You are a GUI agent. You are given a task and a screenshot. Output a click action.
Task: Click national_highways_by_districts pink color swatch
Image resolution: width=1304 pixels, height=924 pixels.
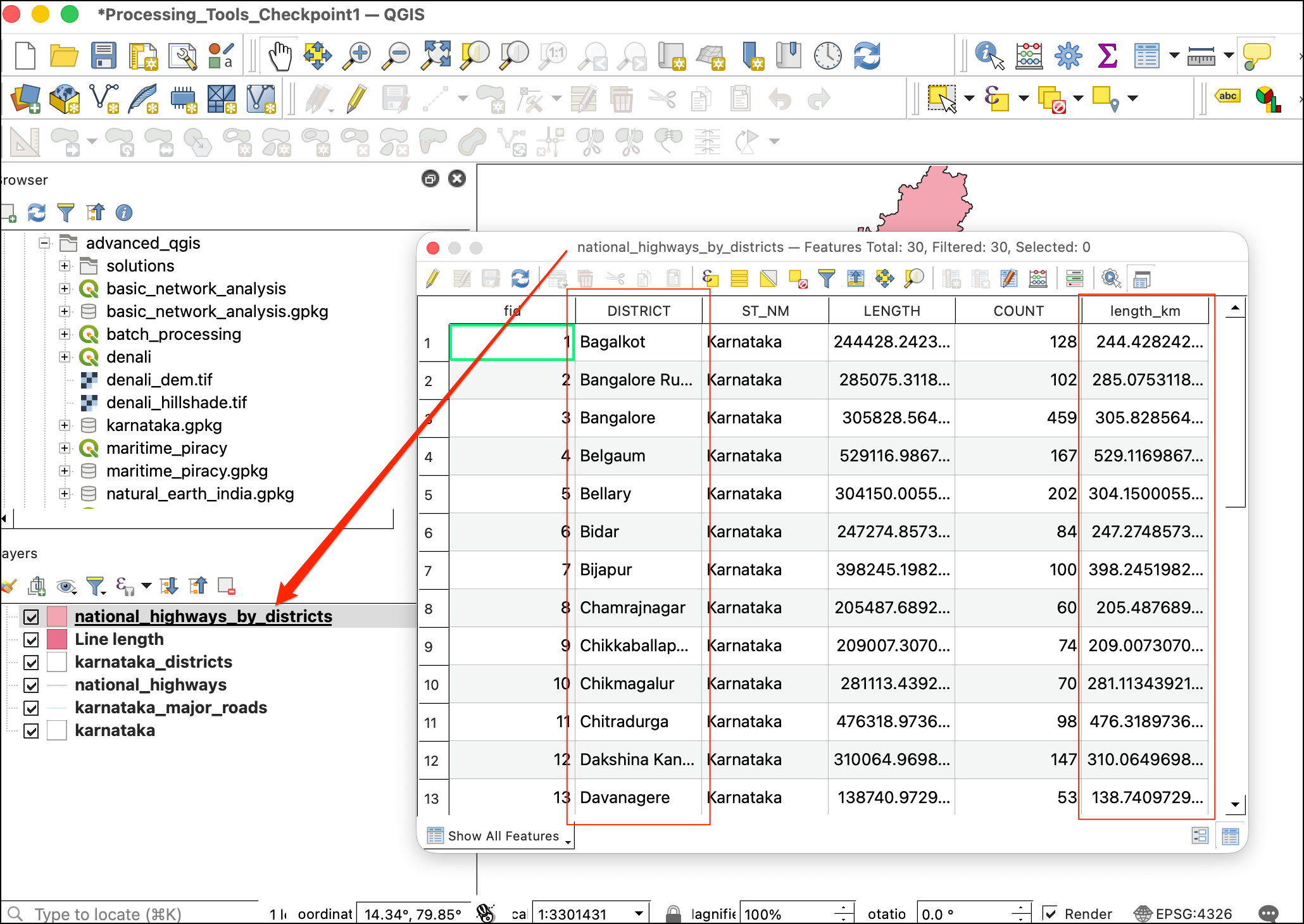tap(57, 616)
